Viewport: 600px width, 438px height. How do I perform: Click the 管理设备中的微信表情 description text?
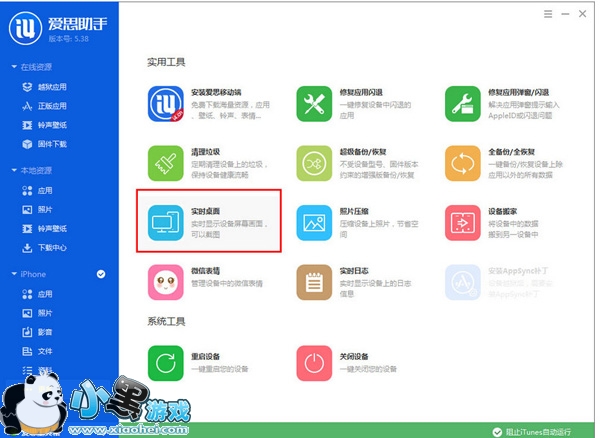click(x=227, y=283)
